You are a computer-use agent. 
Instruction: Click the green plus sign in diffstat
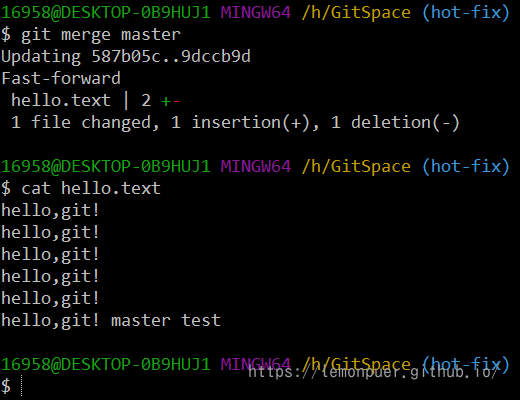pos(166,101)
